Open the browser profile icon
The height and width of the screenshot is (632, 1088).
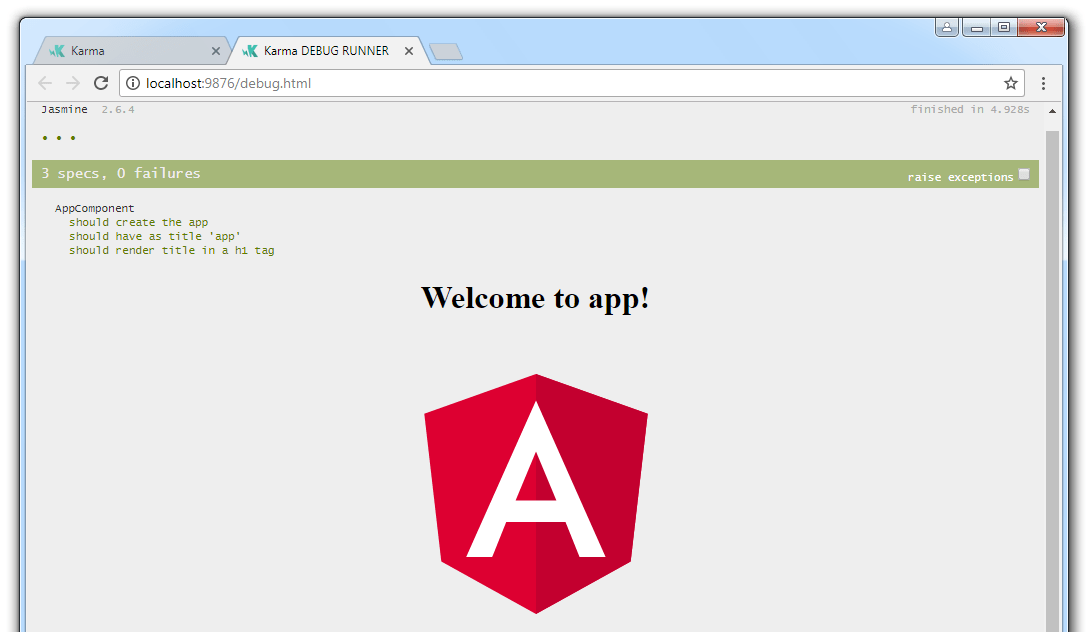click(946, 26)
